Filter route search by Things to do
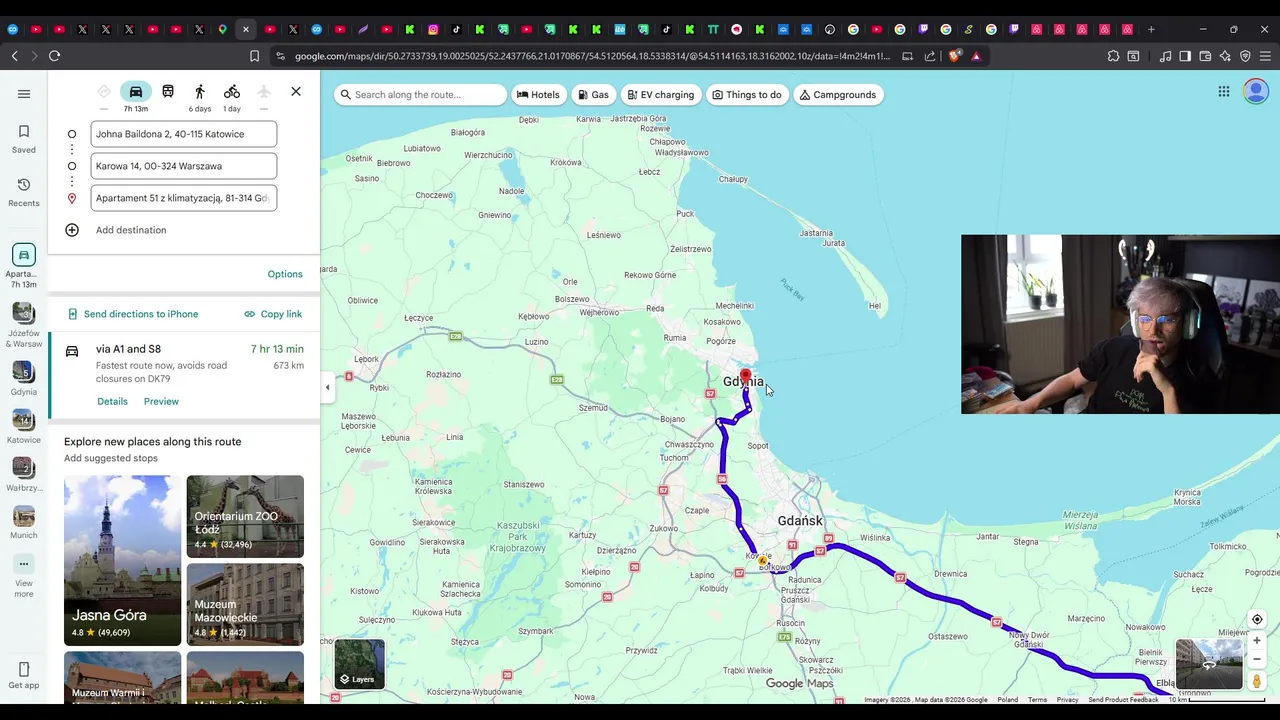 [x=746, y=95]
